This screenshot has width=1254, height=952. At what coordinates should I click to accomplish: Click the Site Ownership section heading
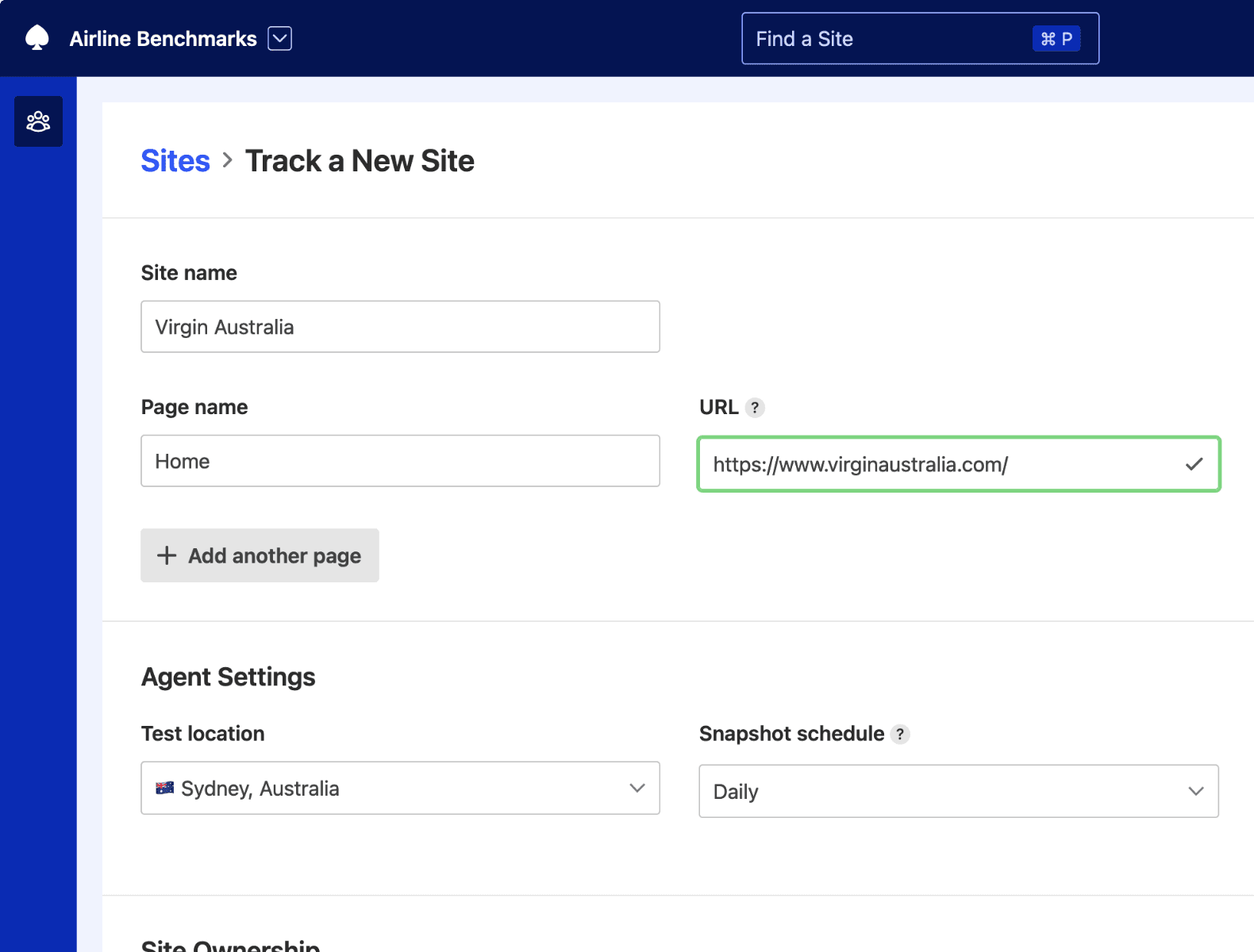[x=230, y=946]
